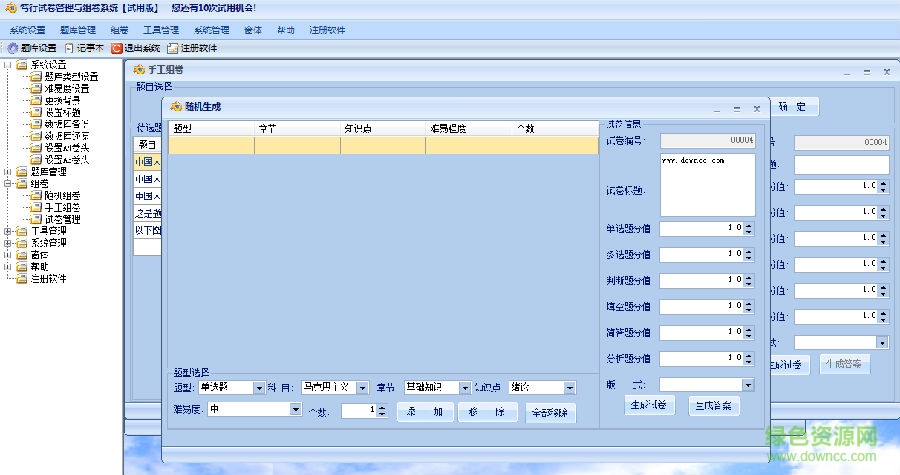Open the 难易度 difficulty dropdown
The image size is (900, 475).
click(x=295, y=410)
